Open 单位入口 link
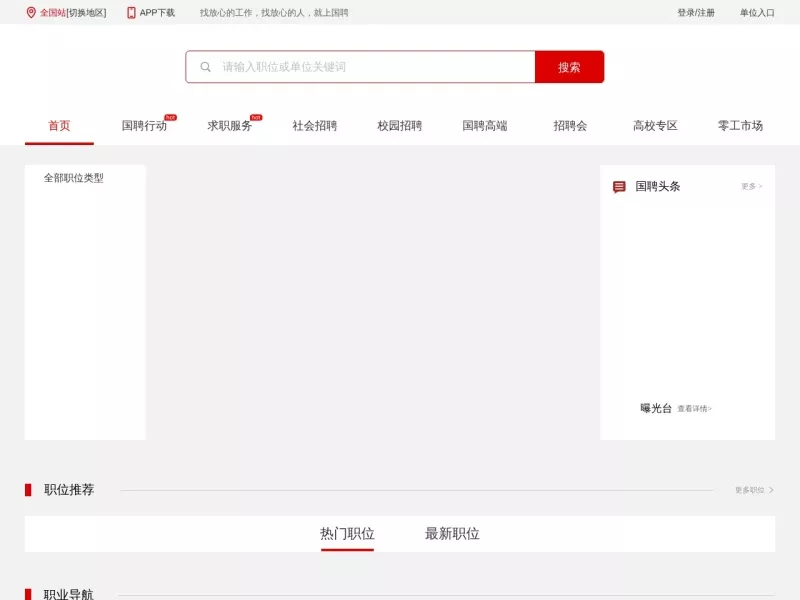Image resolution: width=800 pixels, height=600 pixels. pyautogui.click(x=757, y=13)
